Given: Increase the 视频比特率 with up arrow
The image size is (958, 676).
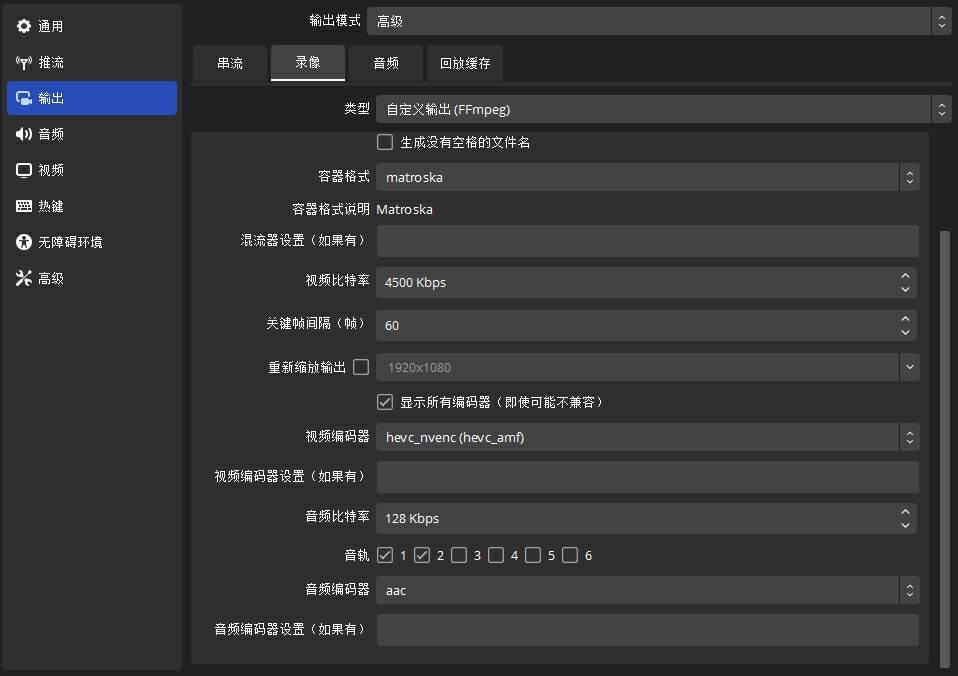Looking at the screenshot, I should point(905,276).
